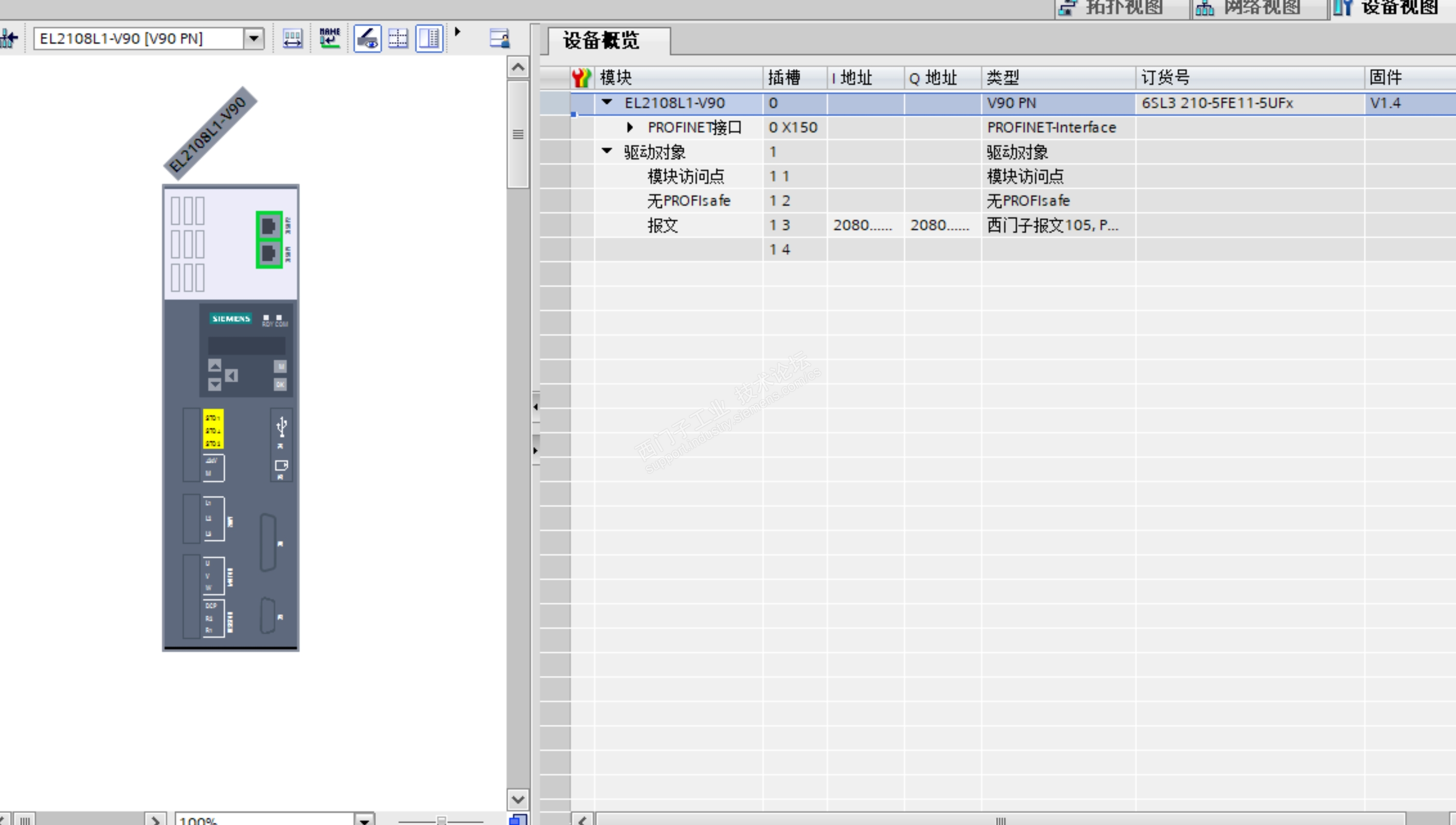Viewport: 1456px width, 825px height.
Task: Click the go to network view icon
Action: click(x=9, y=39)
